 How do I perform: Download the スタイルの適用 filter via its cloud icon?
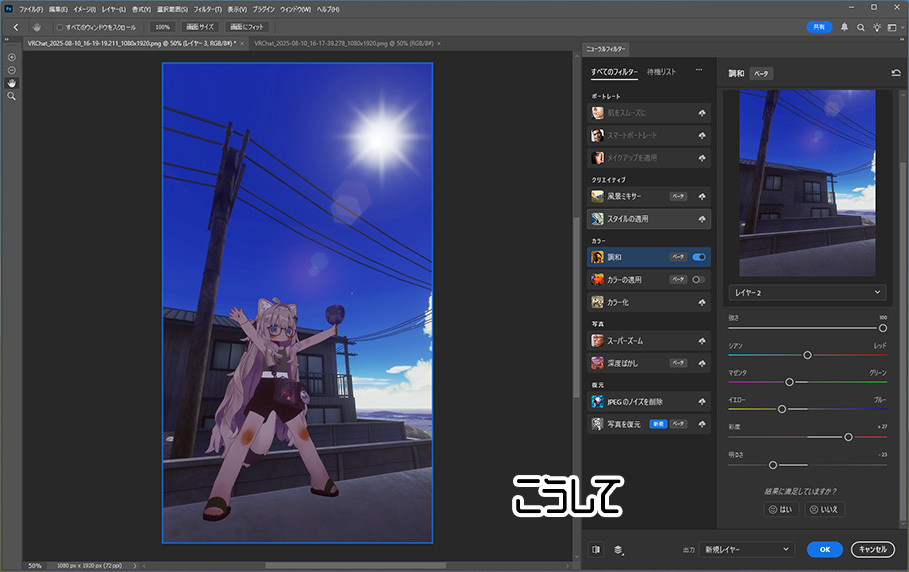(x=701, y=219)
